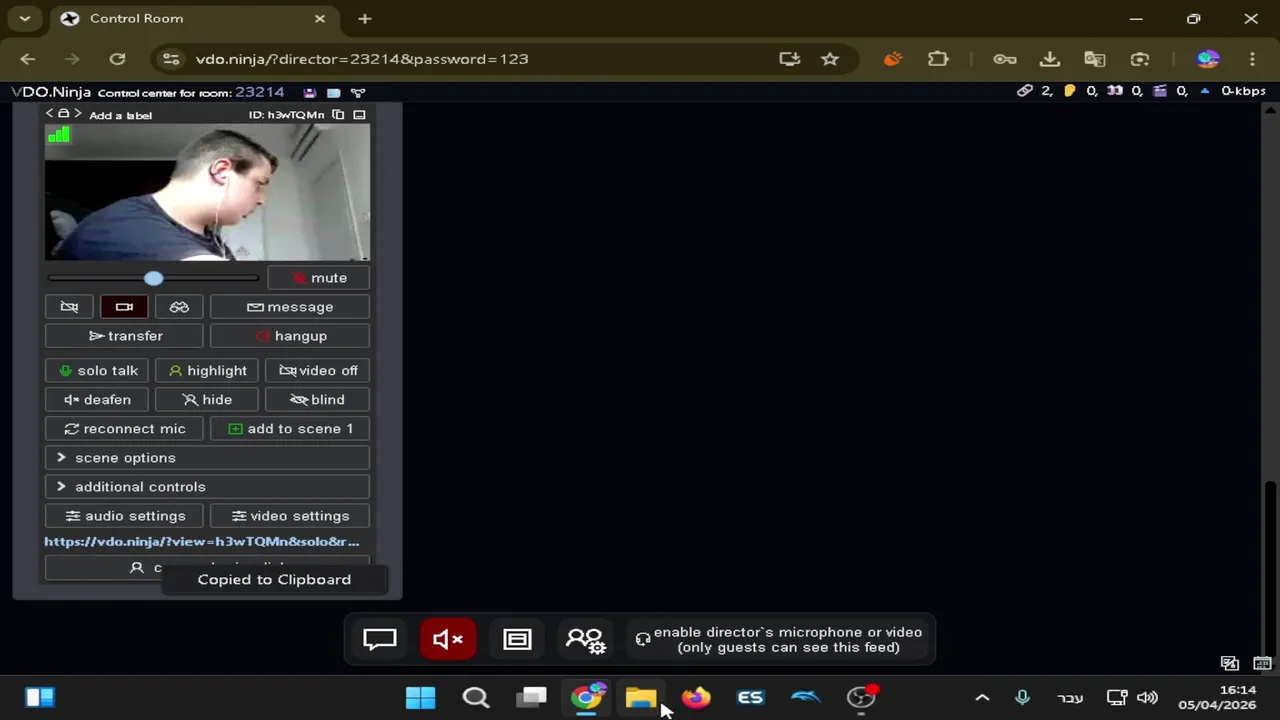This screenshot has height=720, width=1280.
Task: Toggle the red muted speaker button
Action: (x=448, y=639)
